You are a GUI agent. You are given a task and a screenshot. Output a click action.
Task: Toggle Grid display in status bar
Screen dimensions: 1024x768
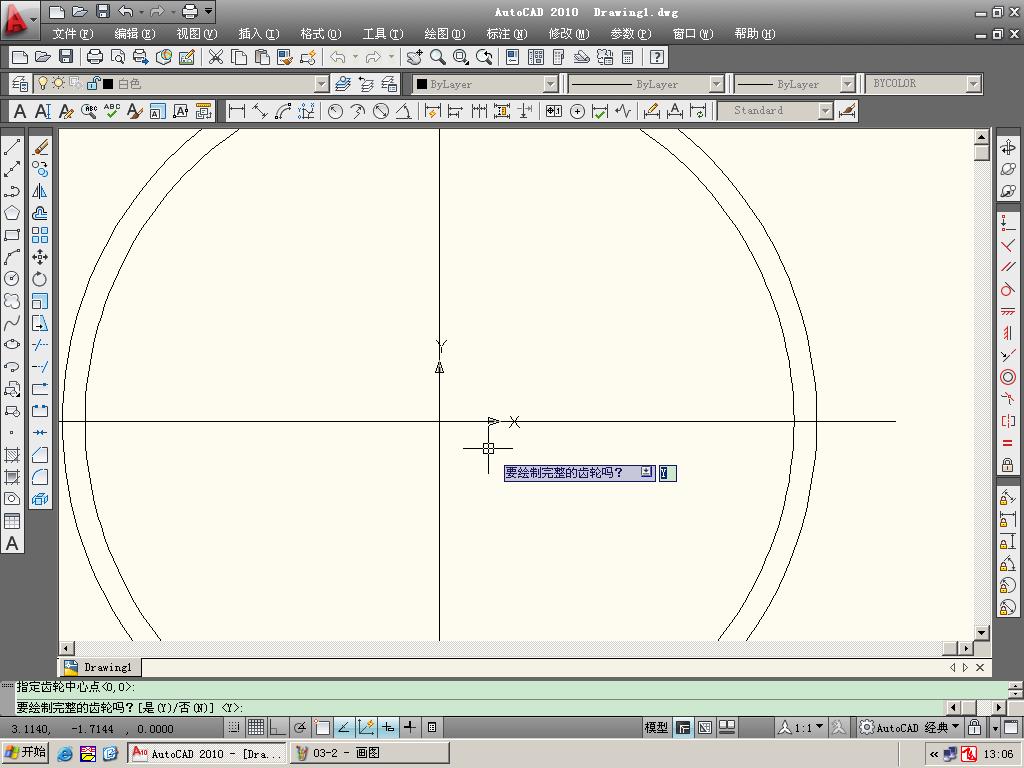[256, 727]
